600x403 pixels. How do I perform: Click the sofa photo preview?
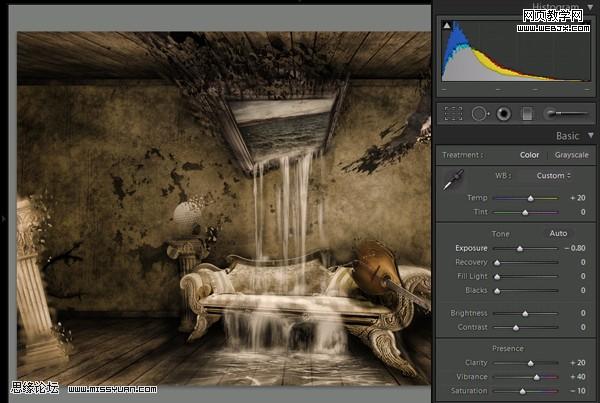click(224, 208)
